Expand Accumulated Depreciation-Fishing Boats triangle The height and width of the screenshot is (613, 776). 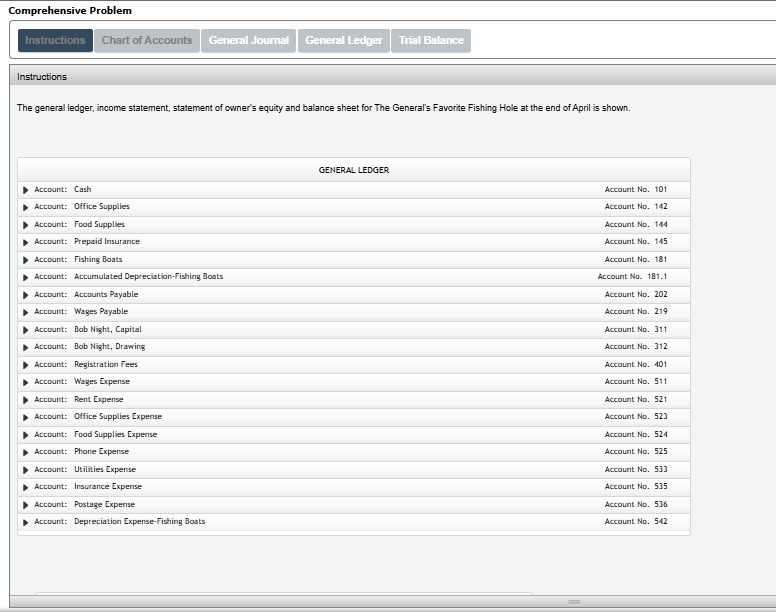coord(26,278)
